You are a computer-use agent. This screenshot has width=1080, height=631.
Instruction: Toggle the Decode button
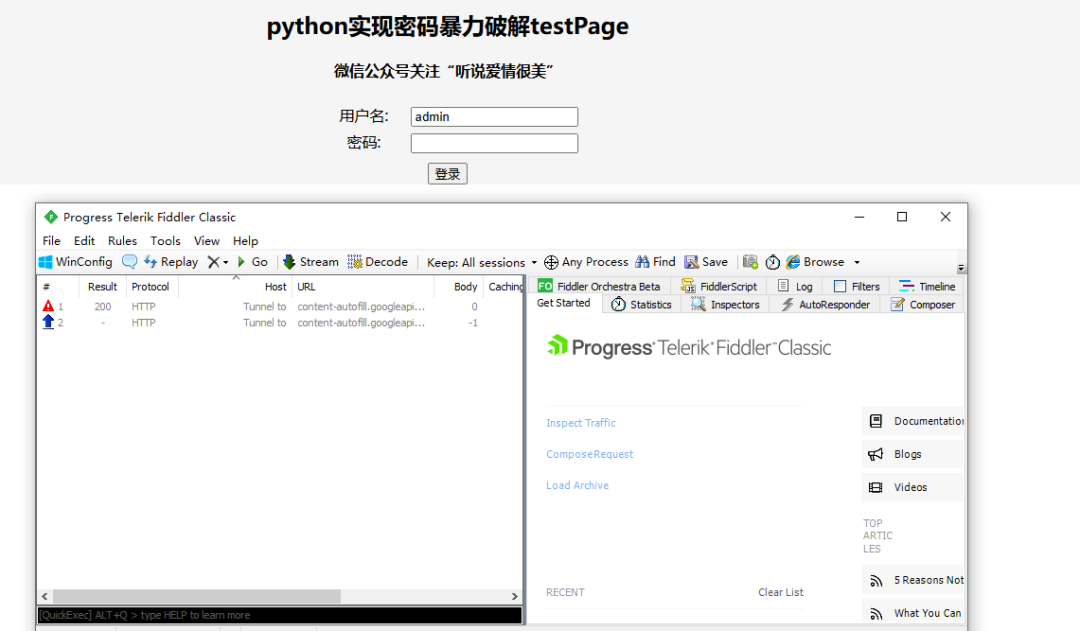click(377, 262)
